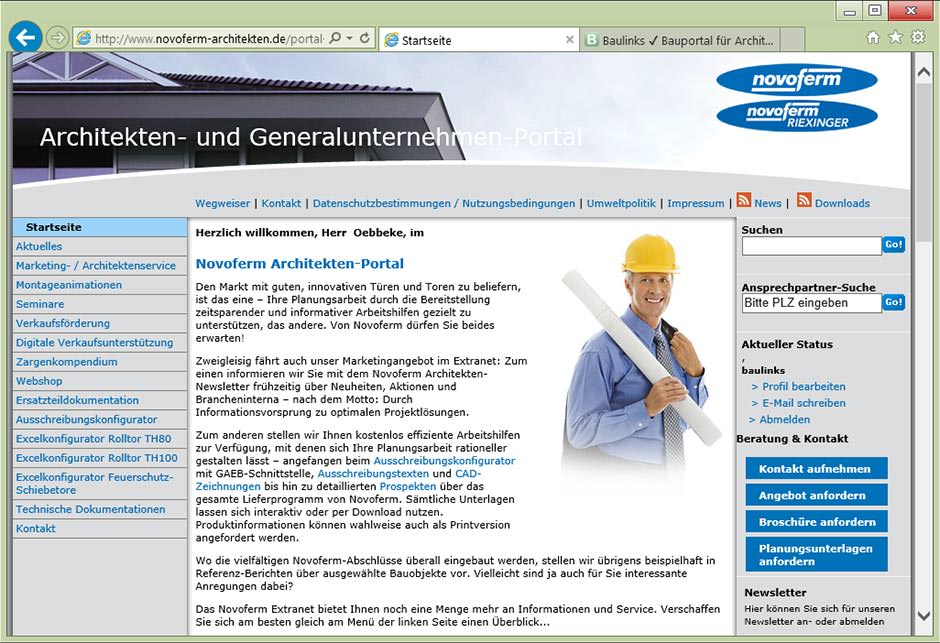940x643 pixels.
Task: Open Kontakt at bottom of left menu
Action: pyautogui.click(x=100, y=528)
